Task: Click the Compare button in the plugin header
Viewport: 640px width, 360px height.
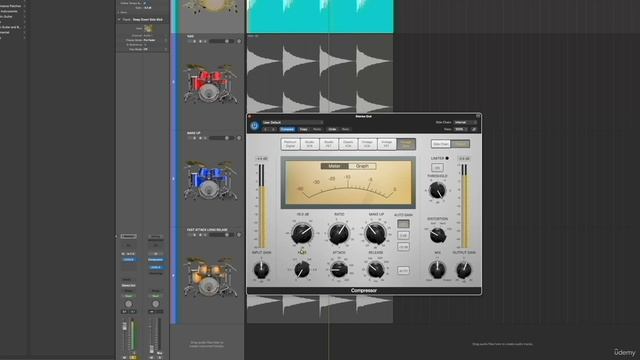Action: (x=287, y=129)
